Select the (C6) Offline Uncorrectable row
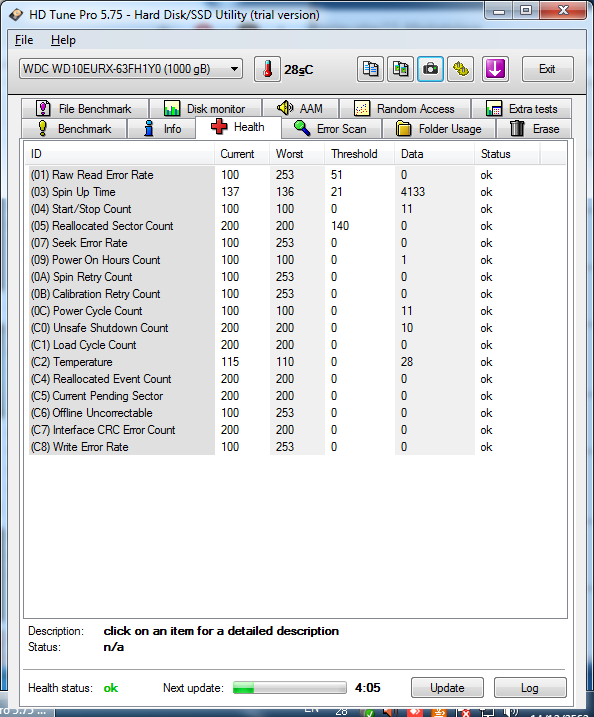594x717 pixels. 297,413
